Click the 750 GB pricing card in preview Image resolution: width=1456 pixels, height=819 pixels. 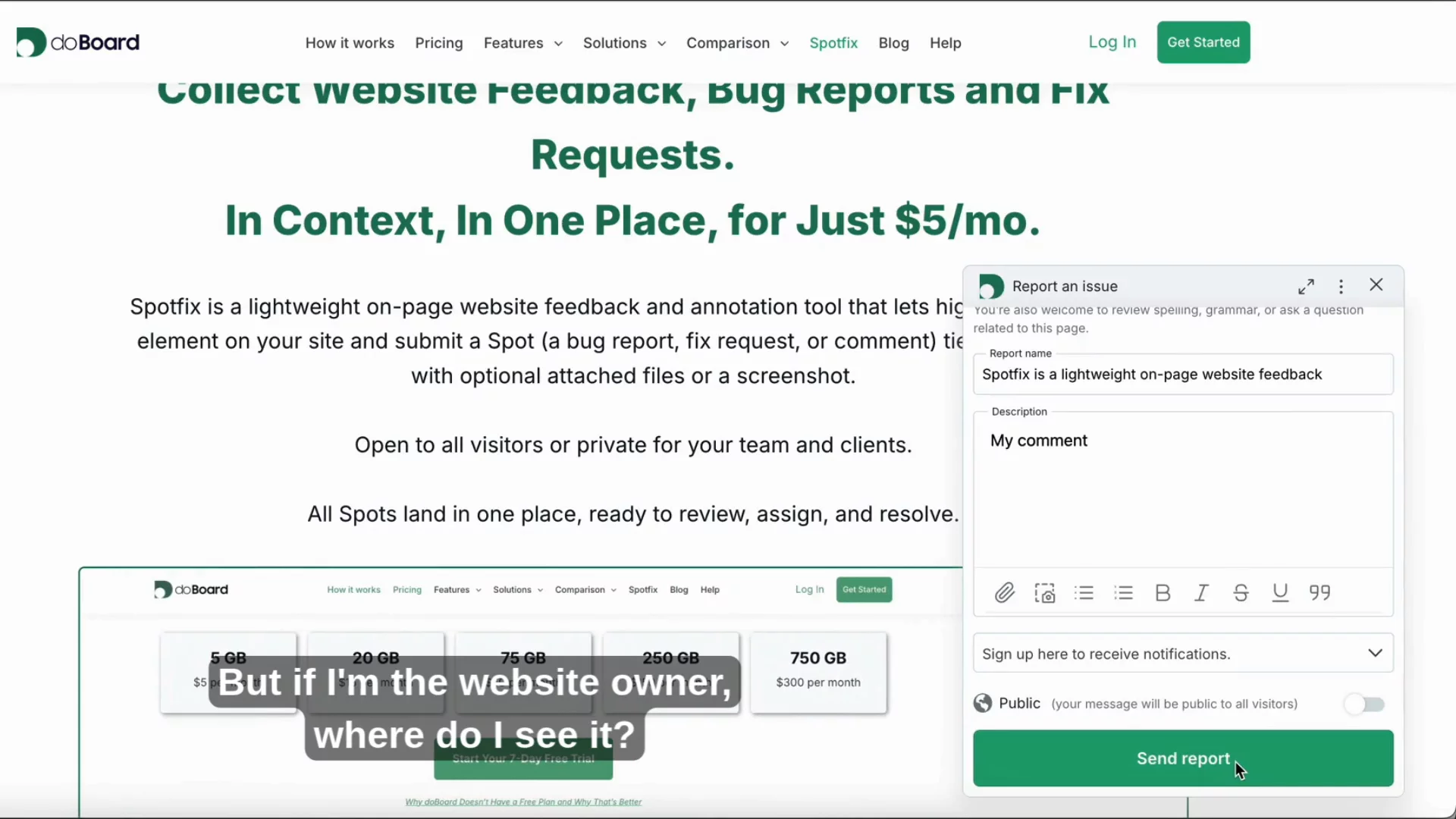pos(818,672)
